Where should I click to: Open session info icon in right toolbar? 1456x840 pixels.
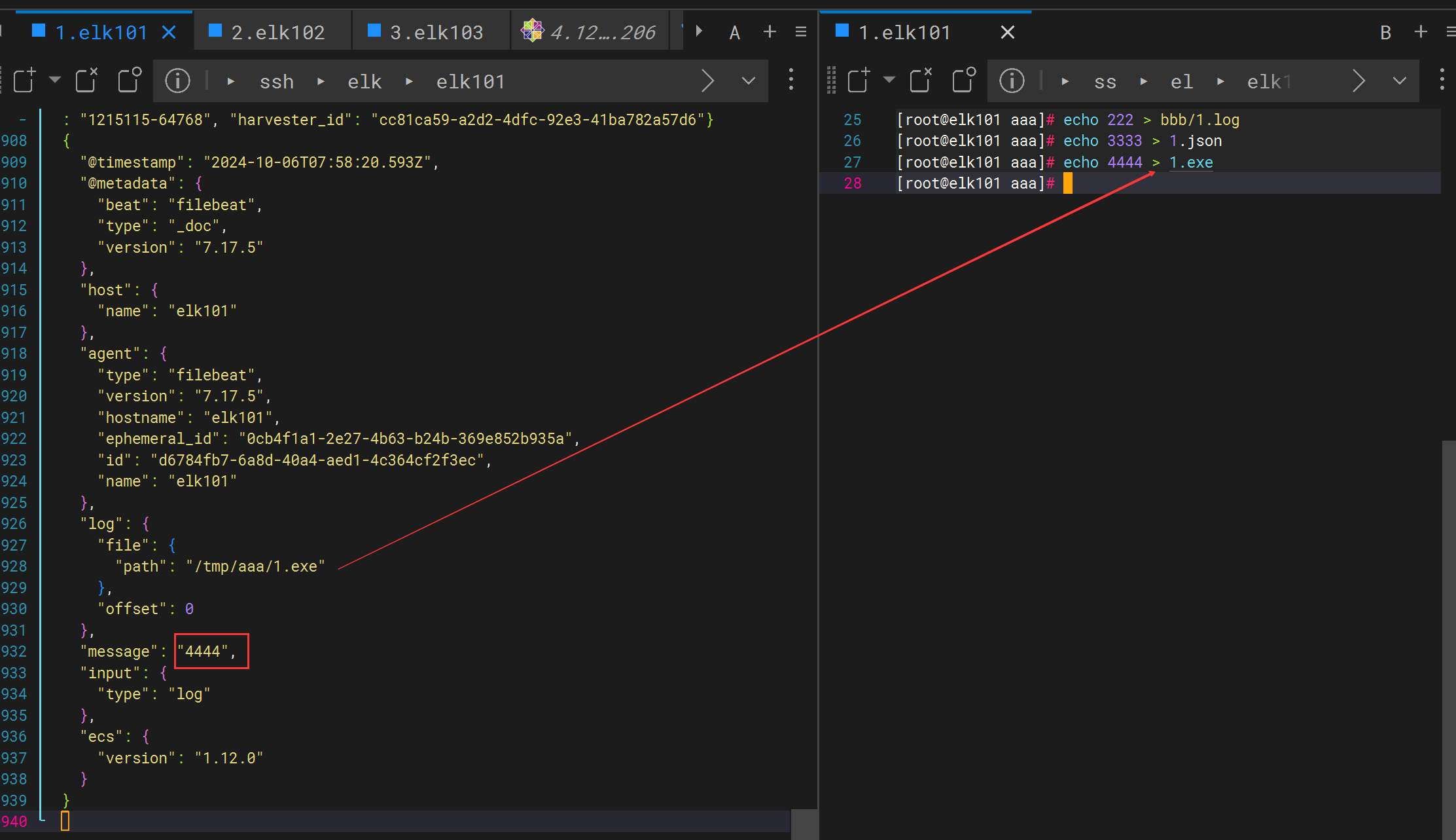point(1012,81)
